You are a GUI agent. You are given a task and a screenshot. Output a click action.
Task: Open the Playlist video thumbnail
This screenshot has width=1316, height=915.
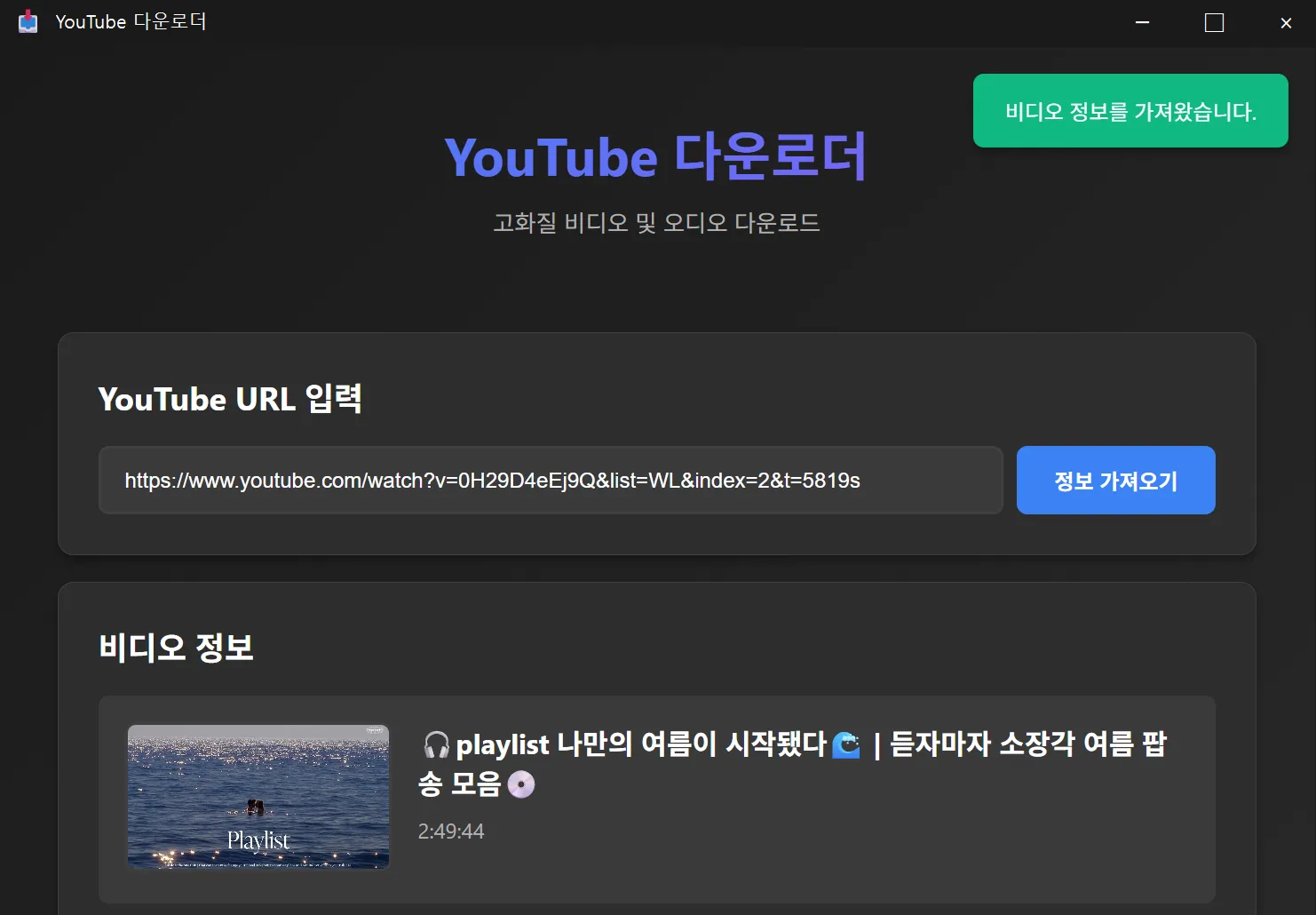(x=258, y=797)
